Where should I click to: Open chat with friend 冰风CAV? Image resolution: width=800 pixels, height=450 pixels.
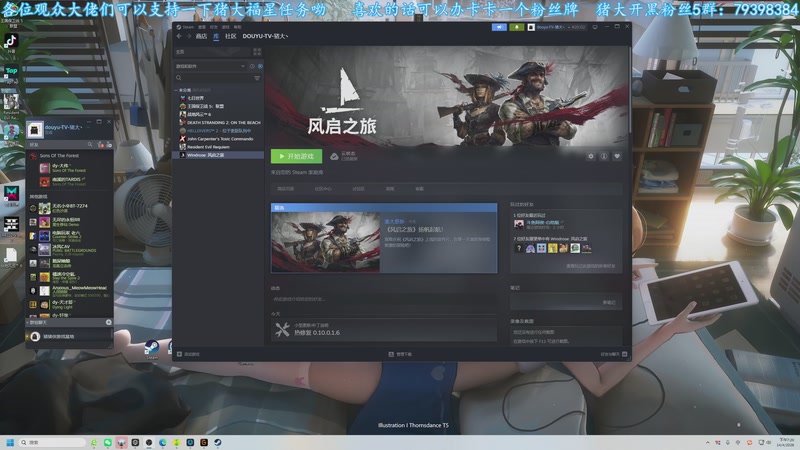pyautogui.click(x=70, y=249)
